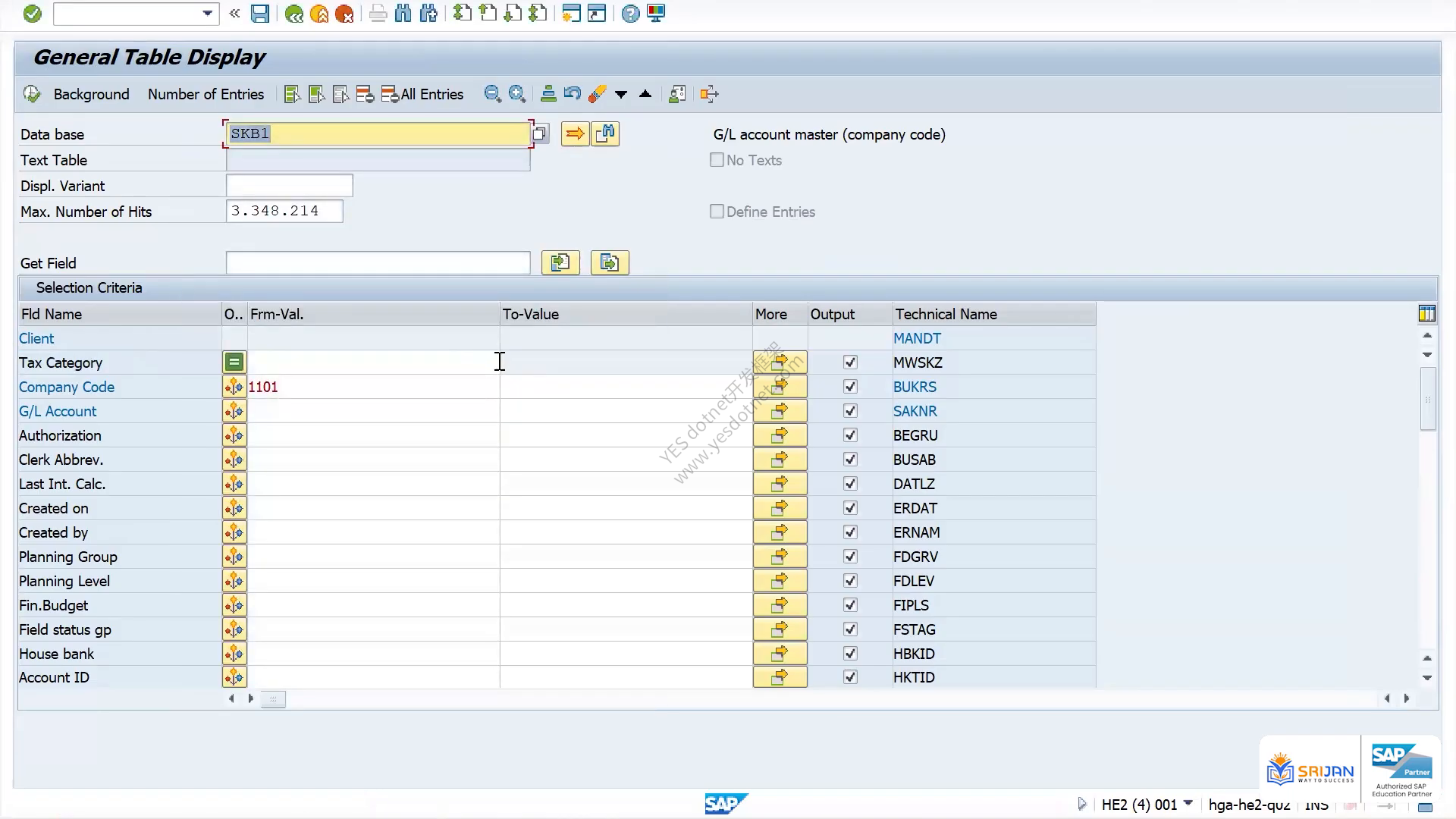This screenshot has height=819, width=1456.
Task: Click the All Entries button
Action: [422, 94]
